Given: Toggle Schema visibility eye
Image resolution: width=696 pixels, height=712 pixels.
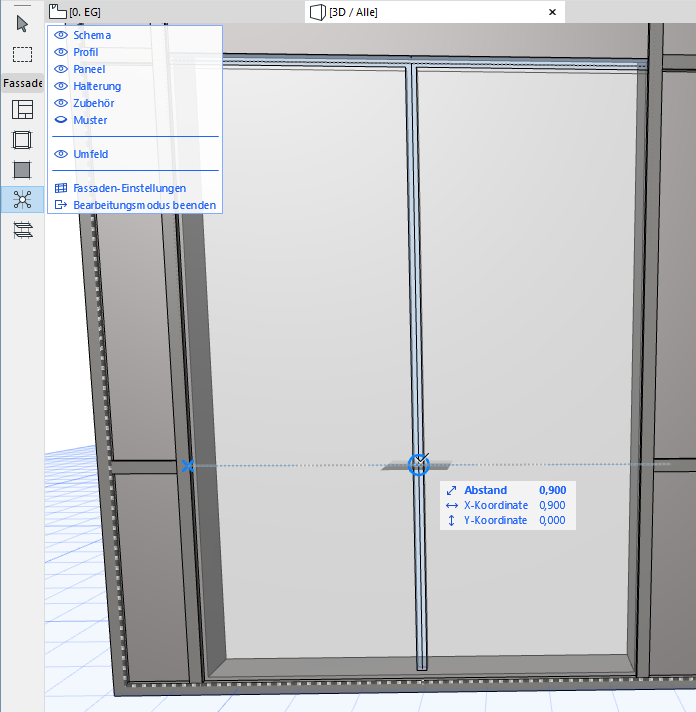Looking at the screenshot, I should [x=61, y=35].
